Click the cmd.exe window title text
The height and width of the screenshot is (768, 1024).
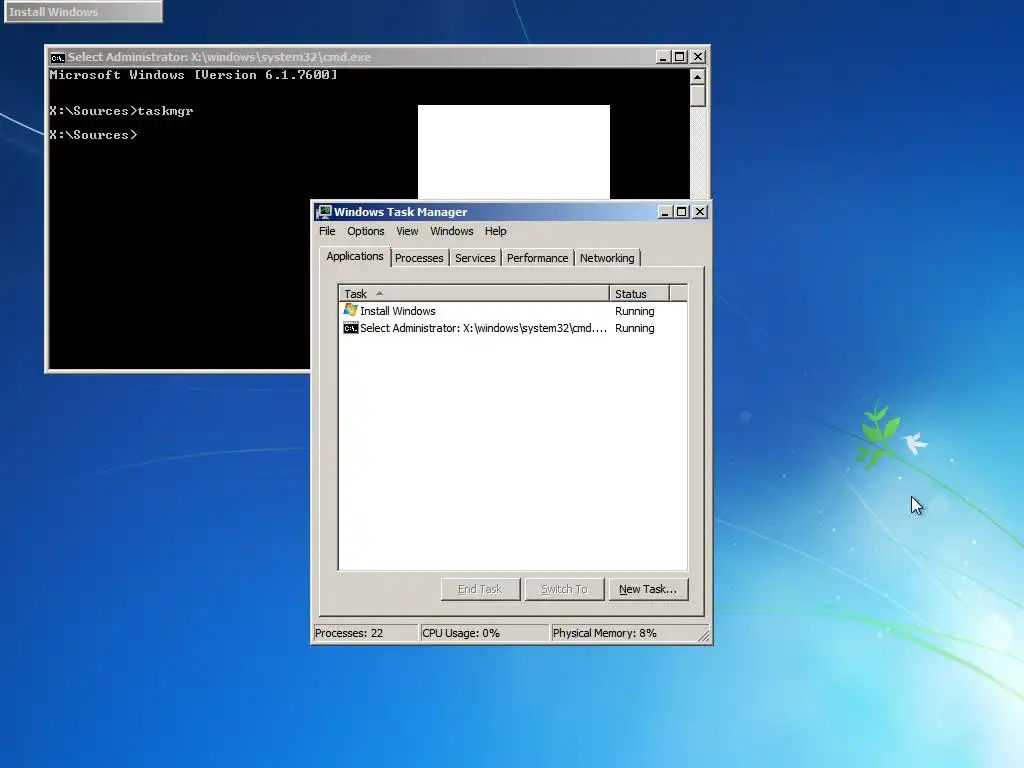[x=219, y=57]
